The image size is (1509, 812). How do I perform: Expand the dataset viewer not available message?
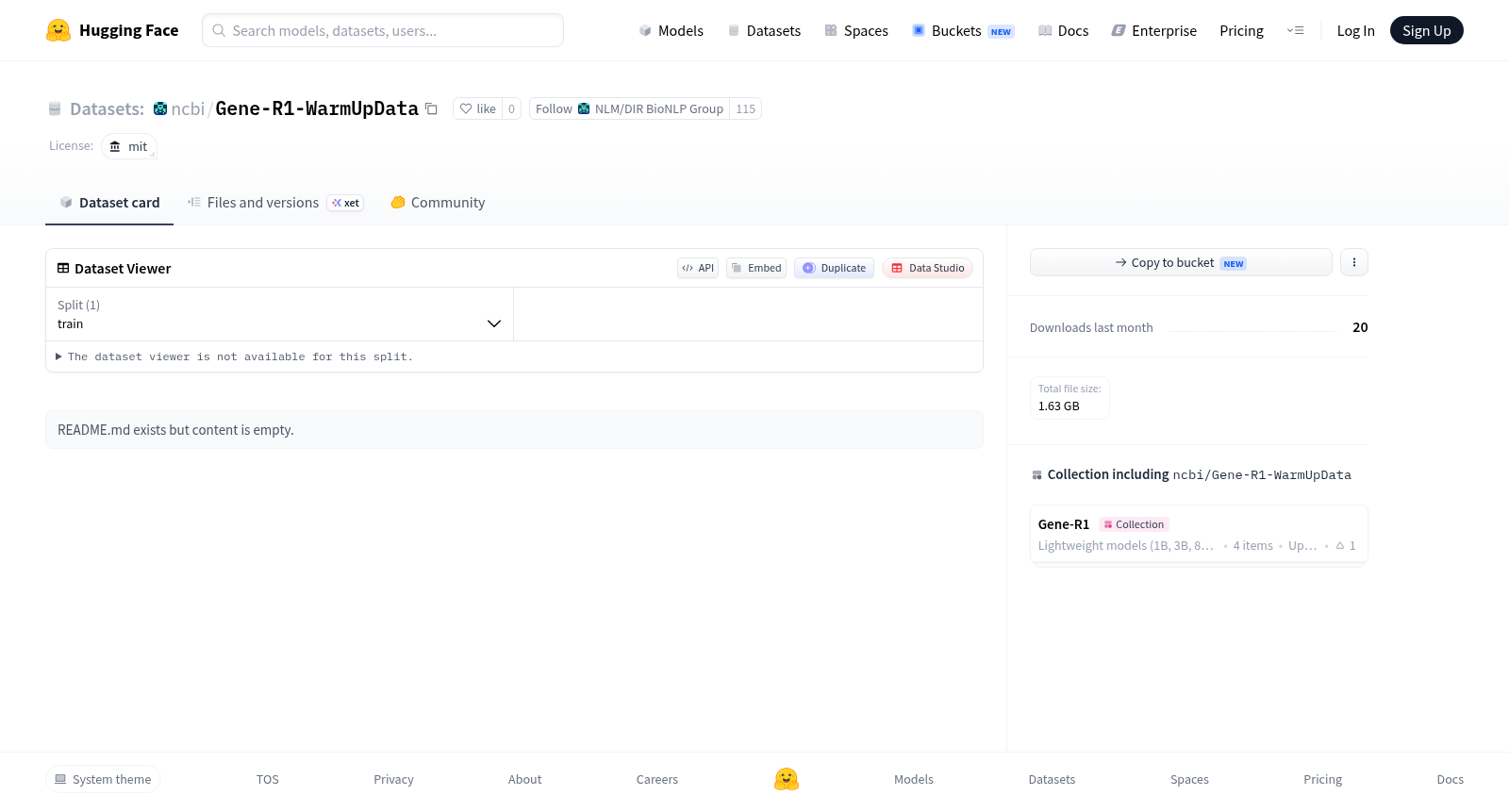234,356
